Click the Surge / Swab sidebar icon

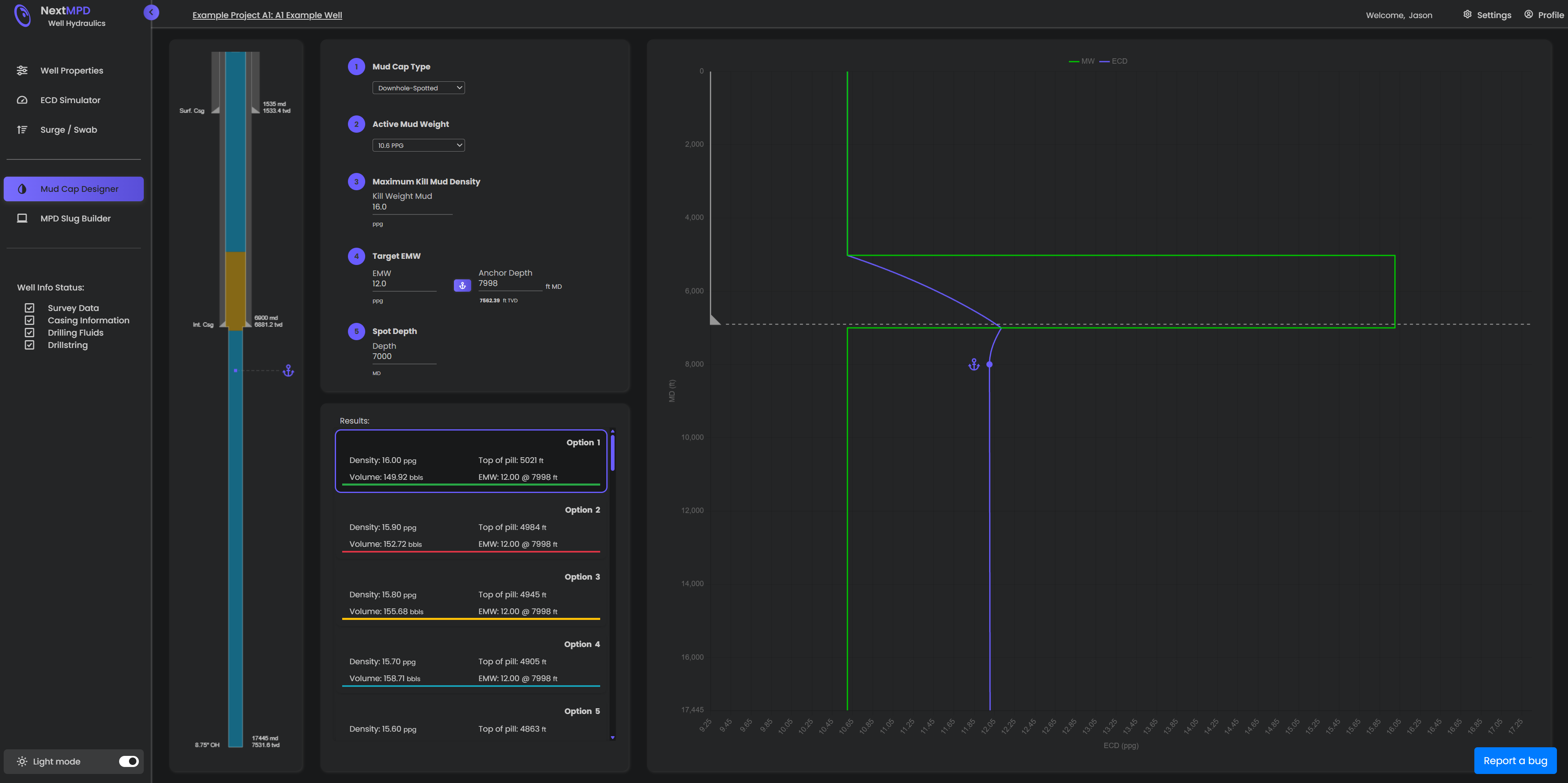coord(22,130)
